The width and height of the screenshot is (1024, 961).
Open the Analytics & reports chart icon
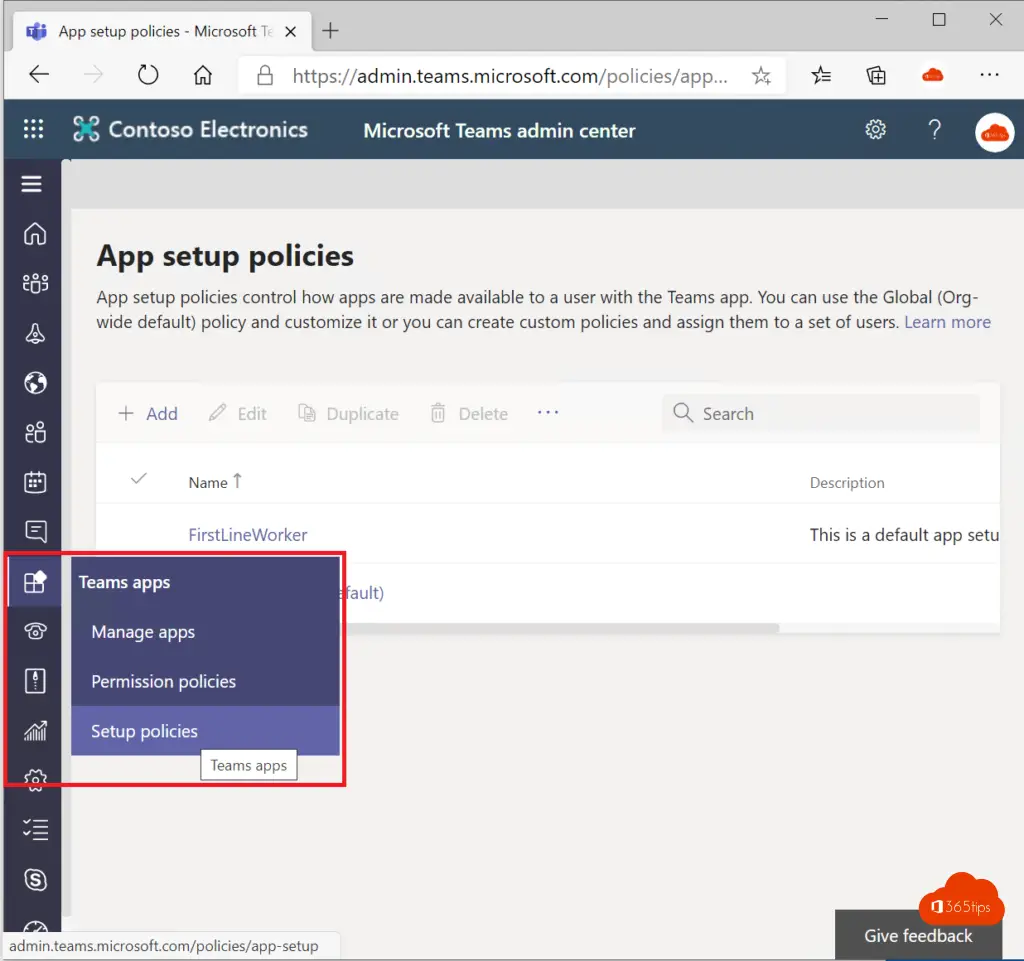coord(35,731)
